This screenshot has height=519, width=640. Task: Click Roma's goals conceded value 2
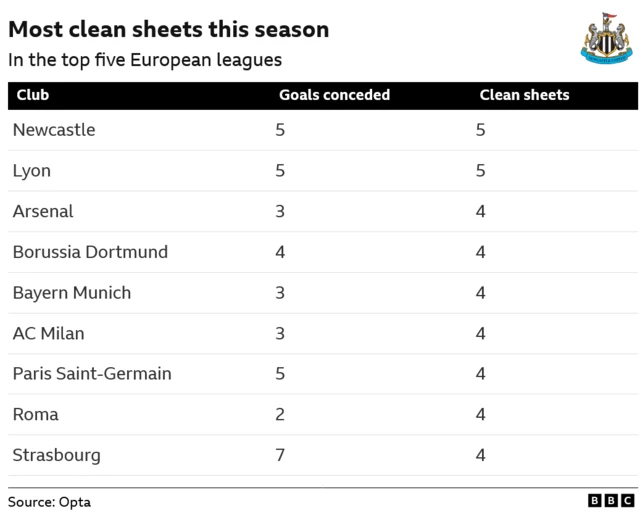[280, 414]
